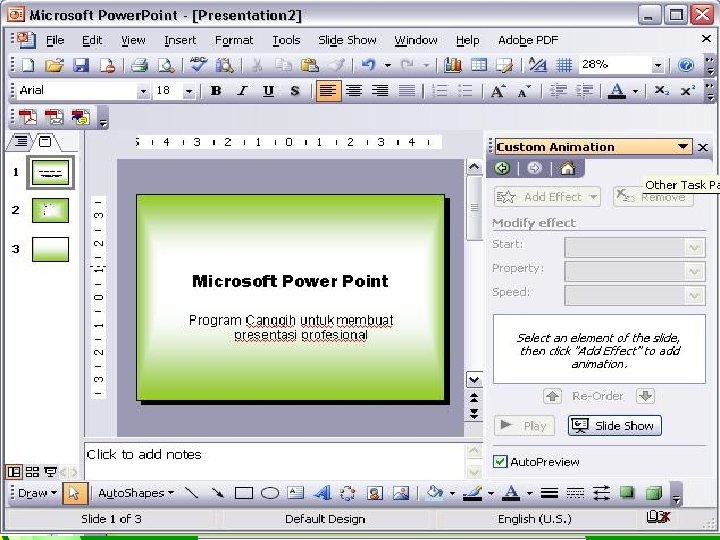Click the Paste clipboard icon
The height and width of the screenshot is (540, 720).
[309, 65]
